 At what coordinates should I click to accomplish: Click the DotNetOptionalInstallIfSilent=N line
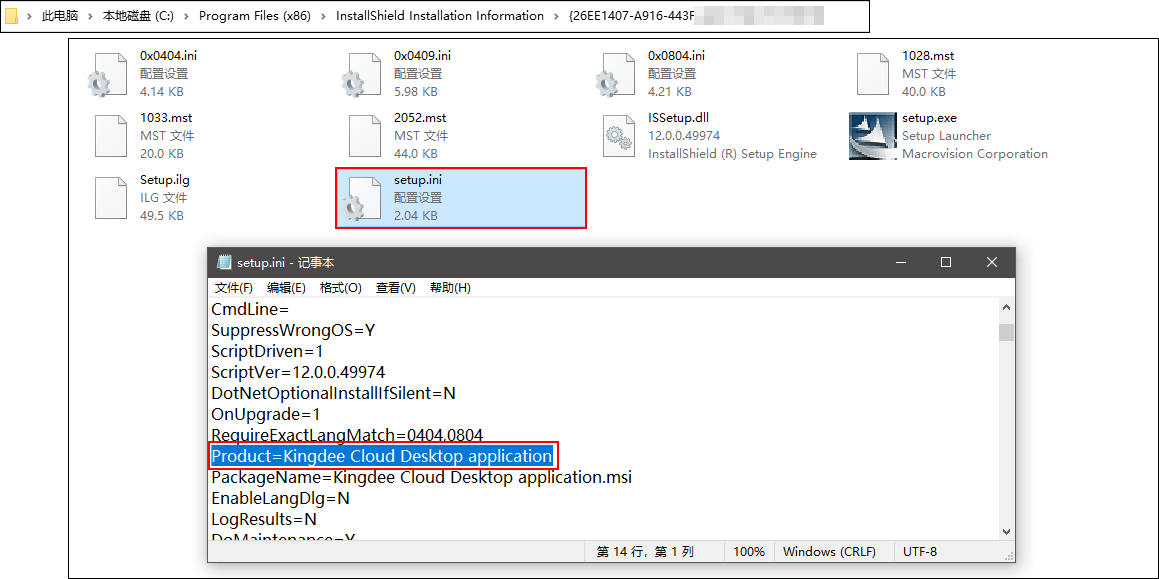pyautogui.click(x=333, y=393)
